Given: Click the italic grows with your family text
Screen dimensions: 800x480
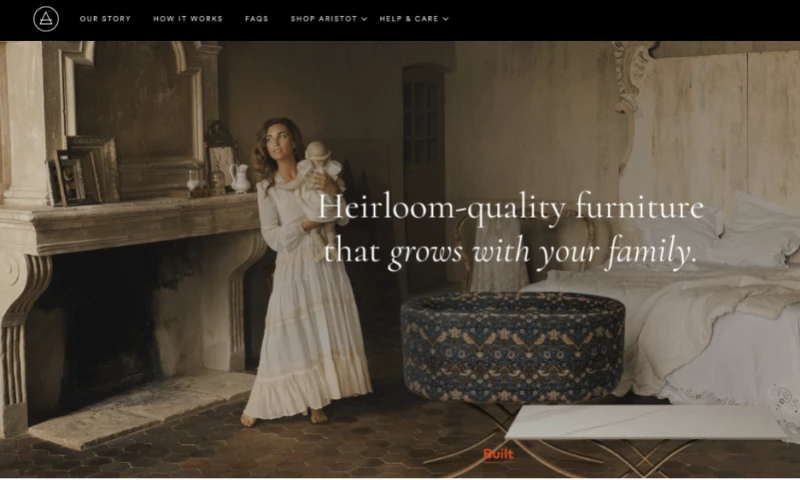Looking at the screenshot, I should (542, 252).
